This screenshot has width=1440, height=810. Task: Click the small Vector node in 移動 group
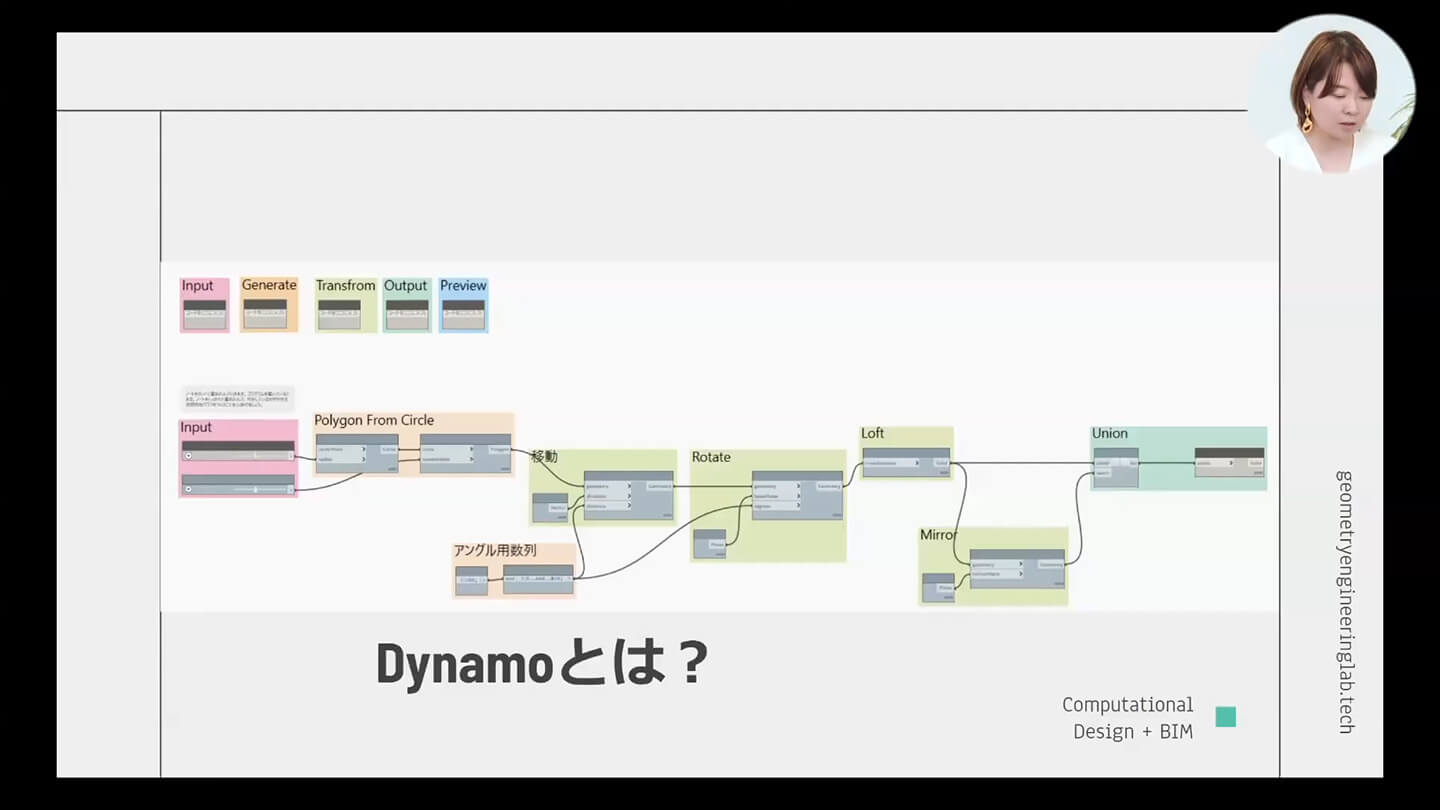pyautogui.click(x=550, y=507)
